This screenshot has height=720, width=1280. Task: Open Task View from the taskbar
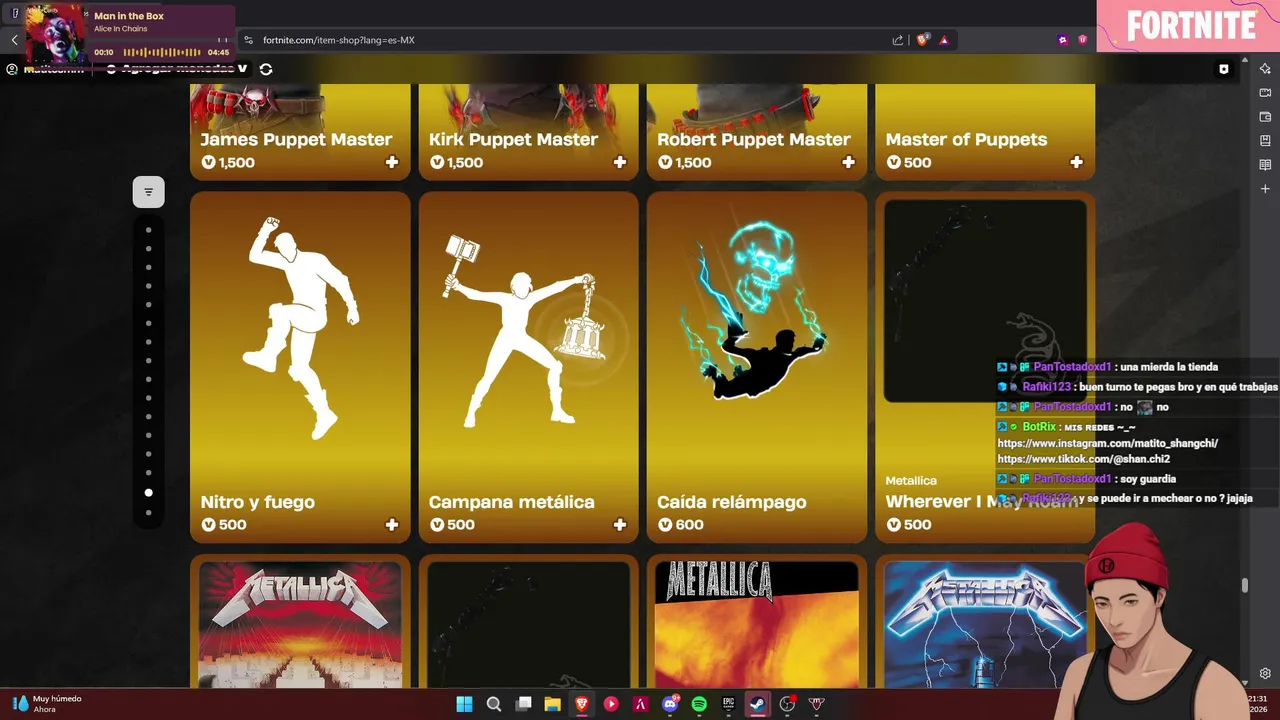pos(523,704)
